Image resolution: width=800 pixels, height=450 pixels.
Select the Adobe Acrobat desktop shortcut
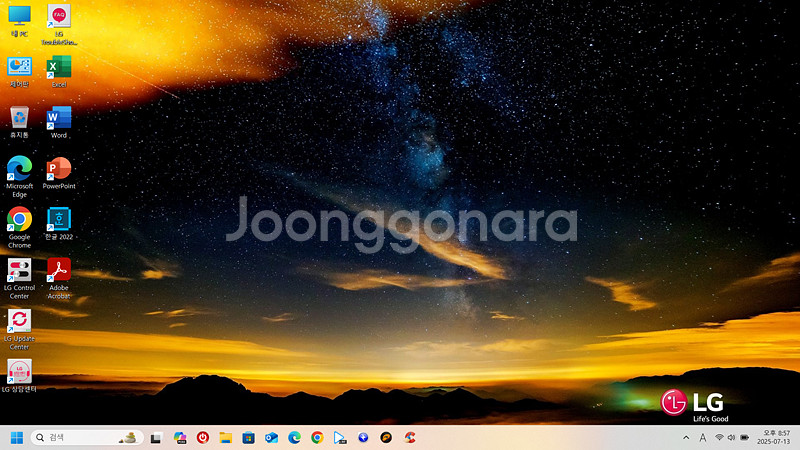(x=59, y=278)
